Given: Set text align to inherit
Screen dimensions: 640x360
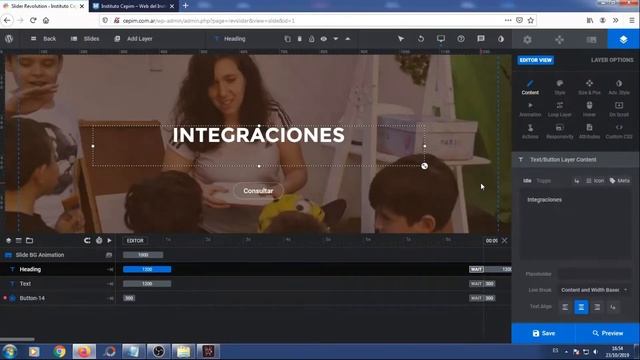Looking at the screenshot, I should [x=613, y=307].
